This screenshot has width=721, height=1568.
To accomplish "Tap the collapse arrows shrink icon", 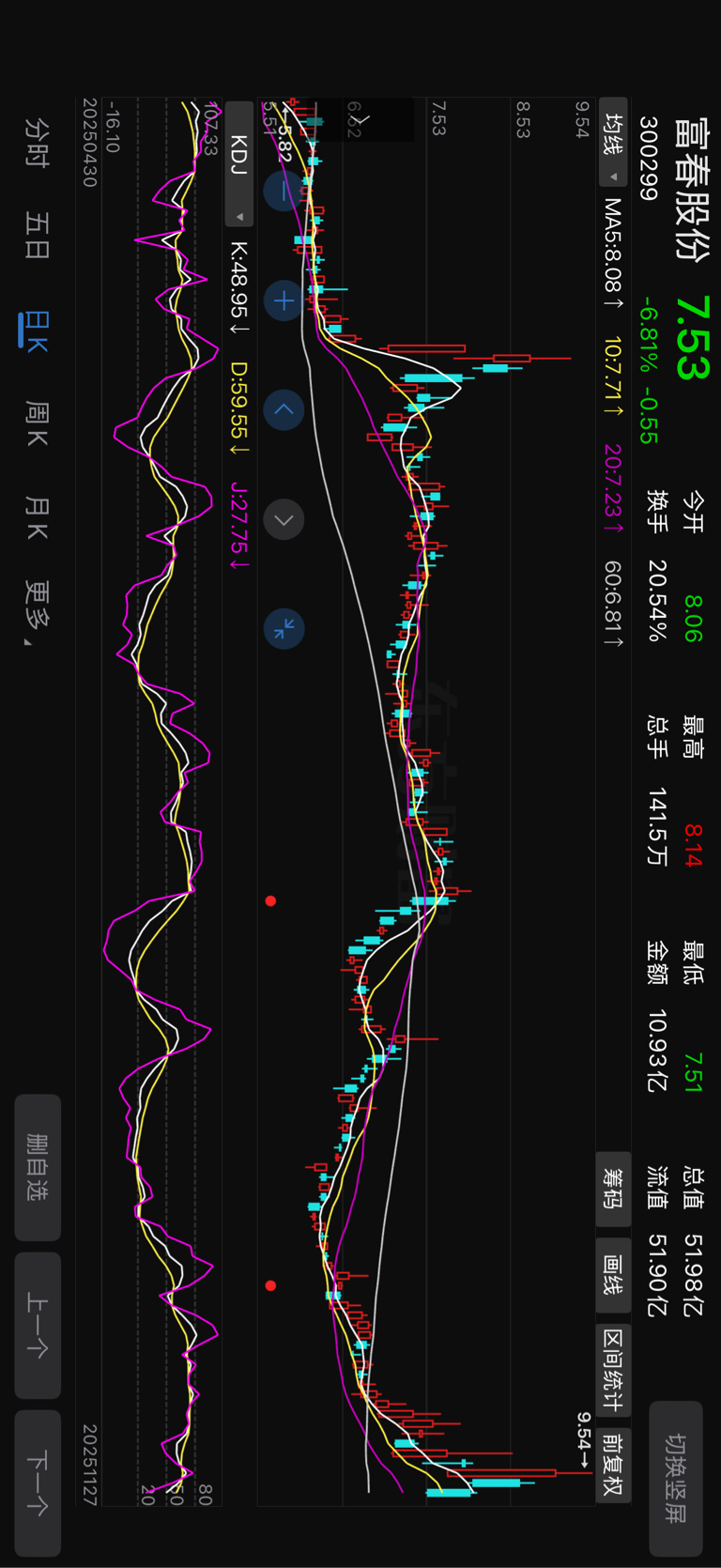I will (x=284, y=629).
